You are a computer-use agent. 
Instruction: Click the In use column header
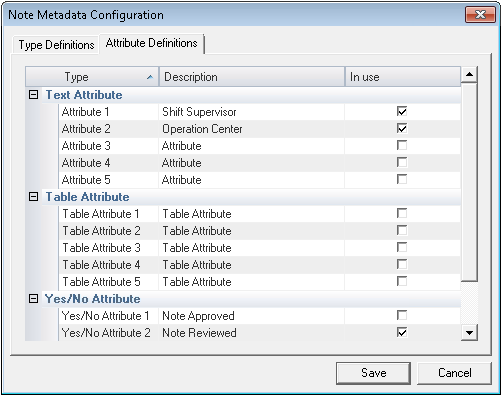point(403,77)
